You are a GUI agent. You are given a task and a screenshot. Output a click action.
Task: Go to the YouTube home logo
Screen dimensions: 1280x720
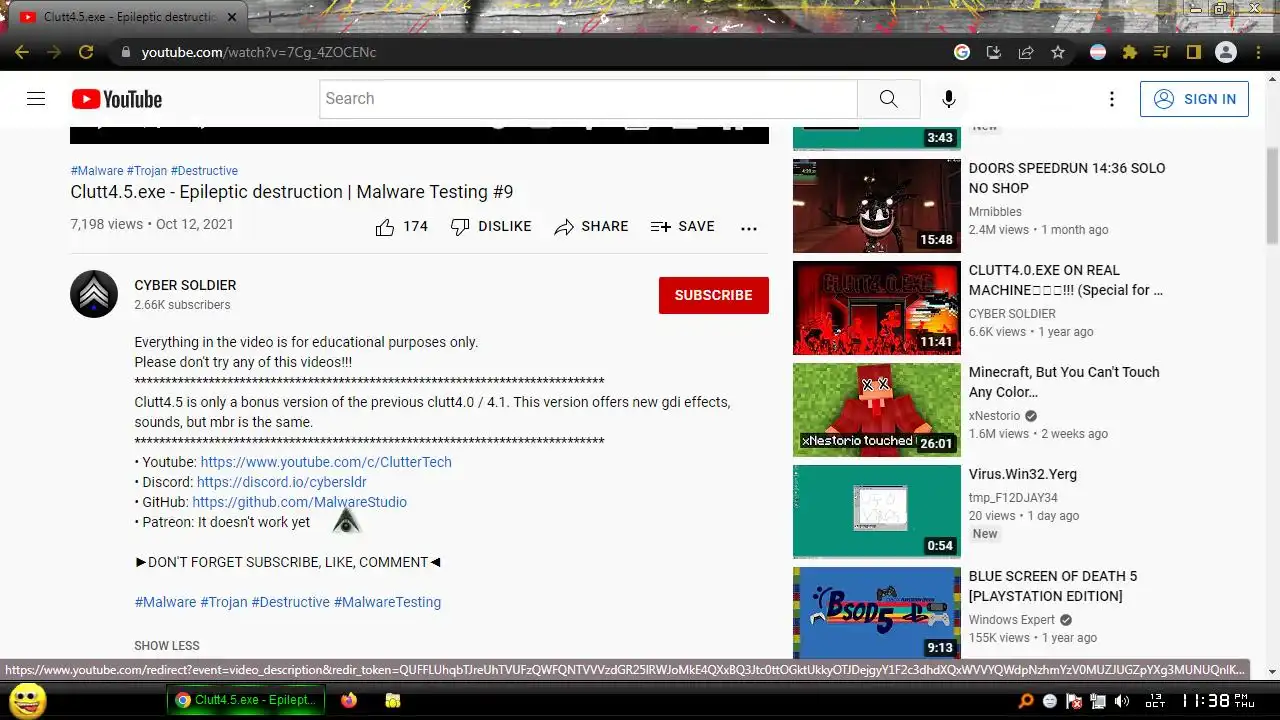[116, 99]
